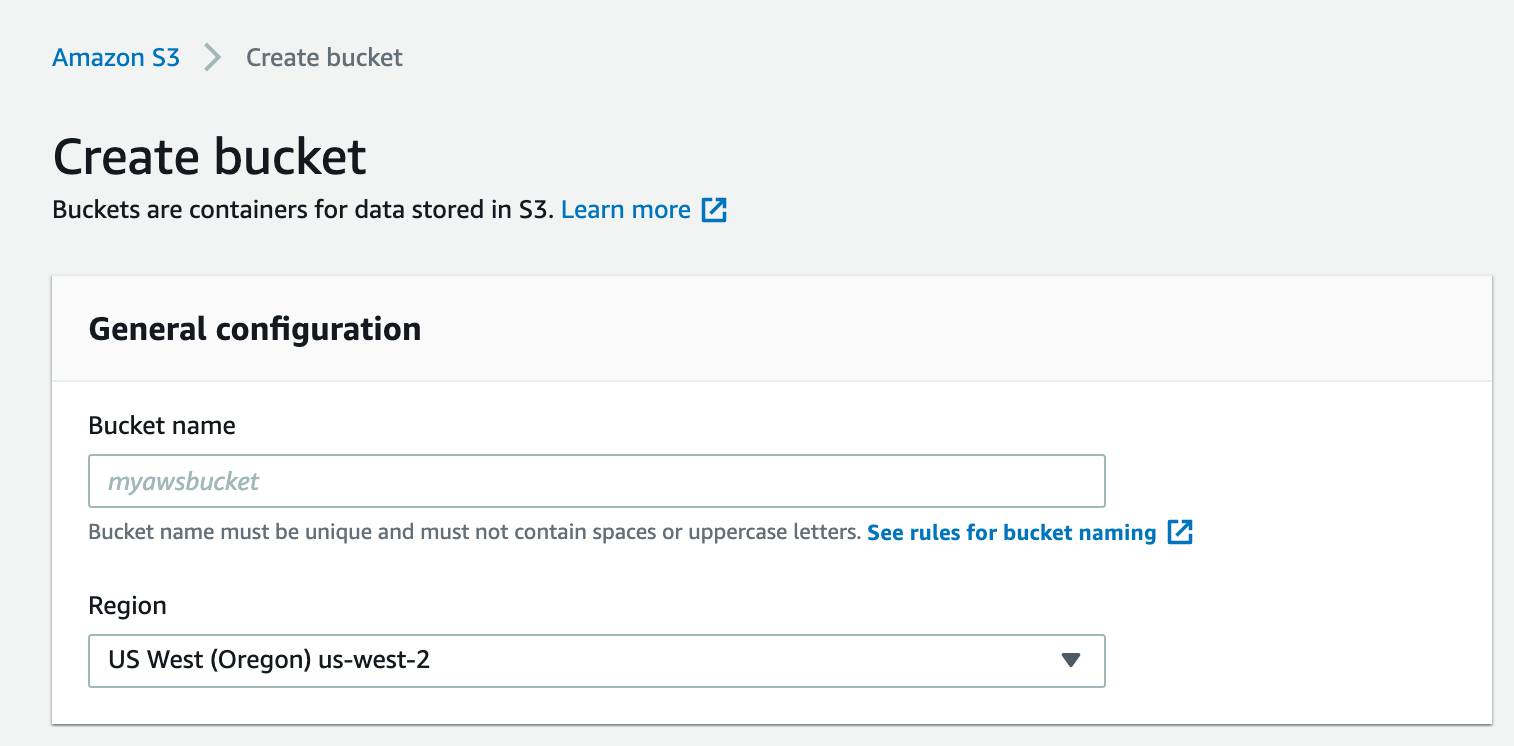The width and height of the screenshot is (1514, 746).
Task: Open See rules for bucket naming link
Action: (1011, 532)
